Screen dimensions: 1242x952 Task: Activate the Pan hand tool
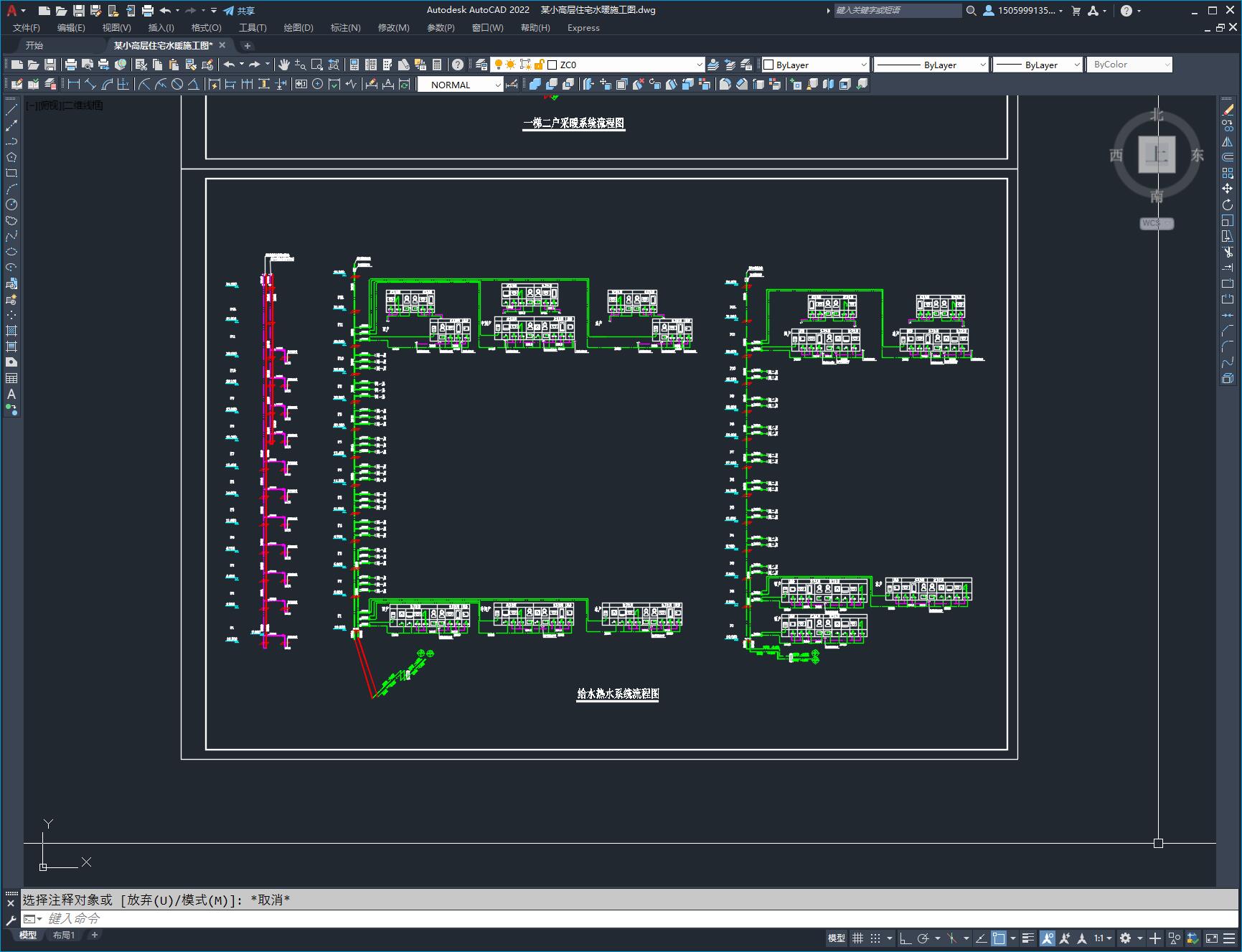pos(284,65)
